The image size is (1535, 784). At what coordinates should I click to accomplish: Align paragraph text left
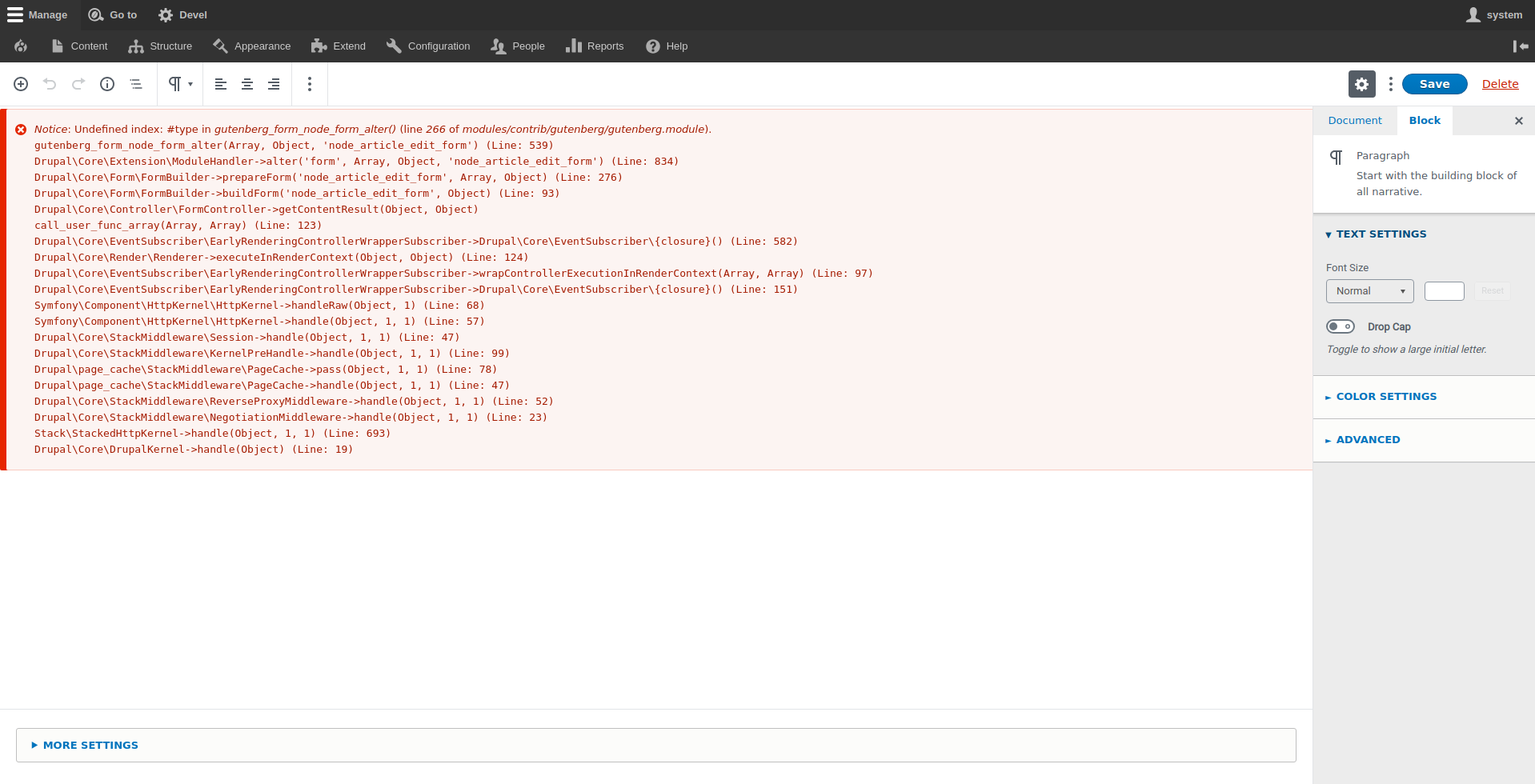[x=220, y=84]
